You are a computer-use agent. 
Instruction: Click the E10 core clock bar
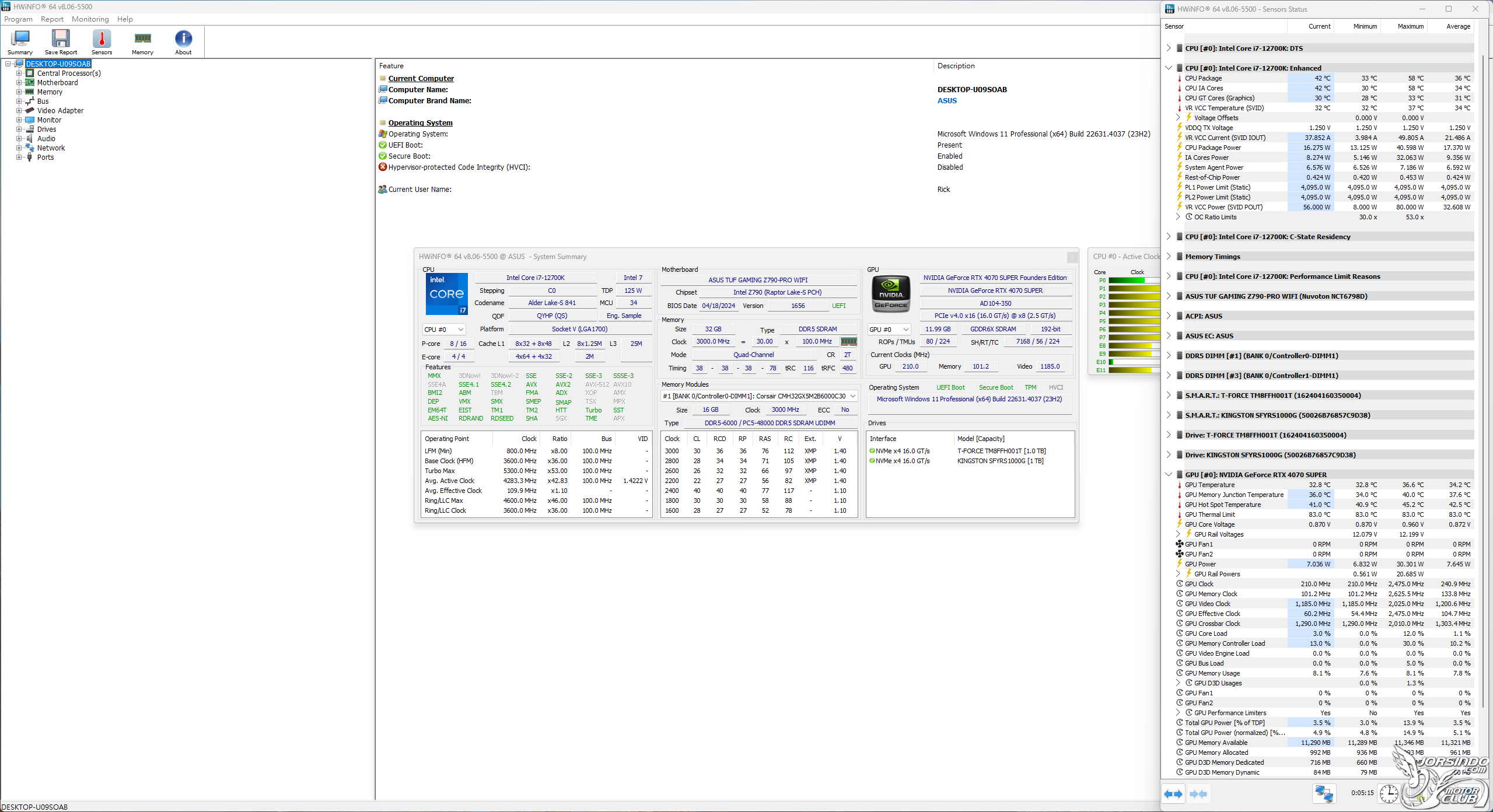tap(1134, 362)
